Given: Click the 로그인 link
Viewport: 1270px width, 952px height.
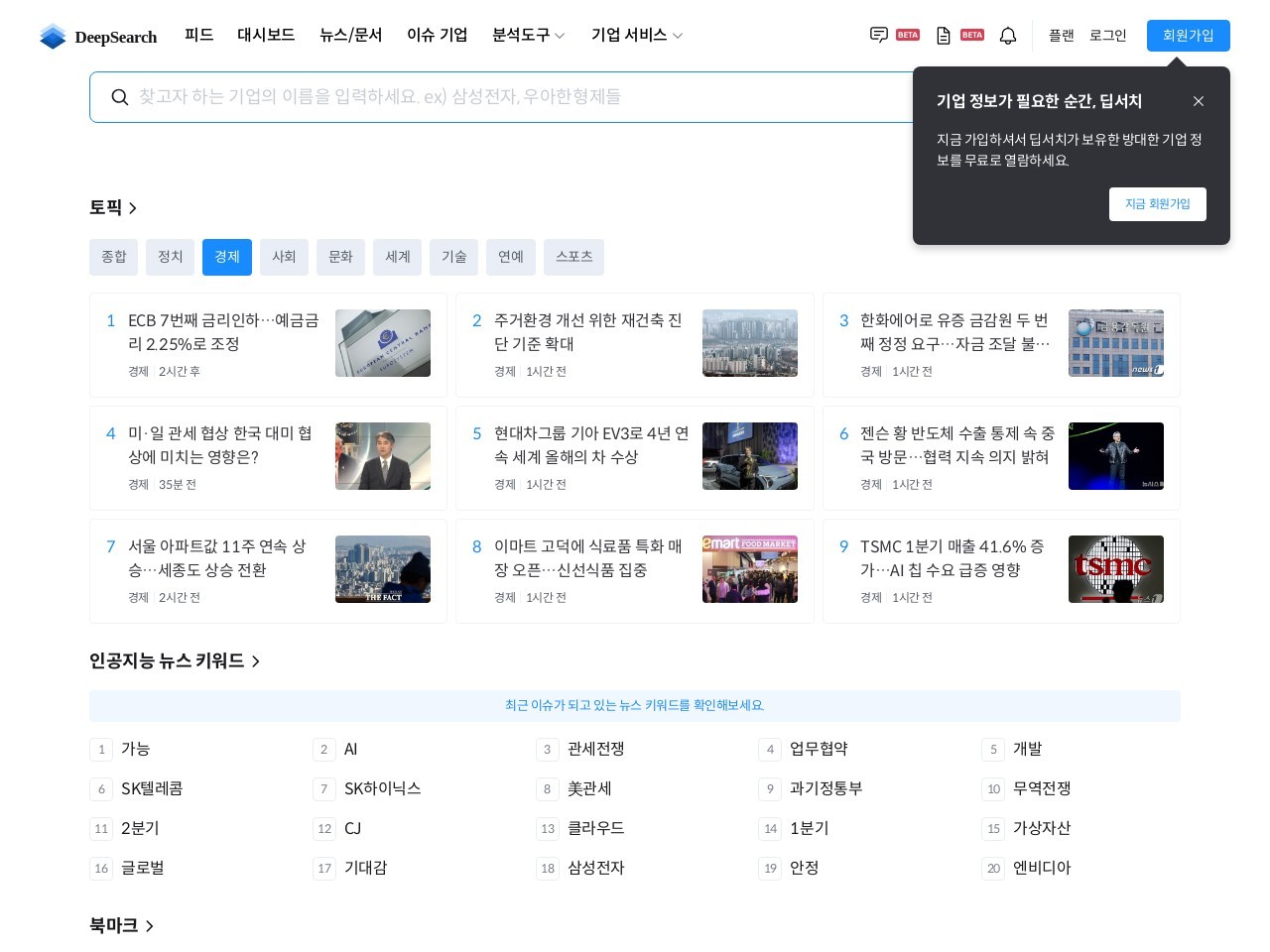Looking at the screenshot, I should [1108, 36].
